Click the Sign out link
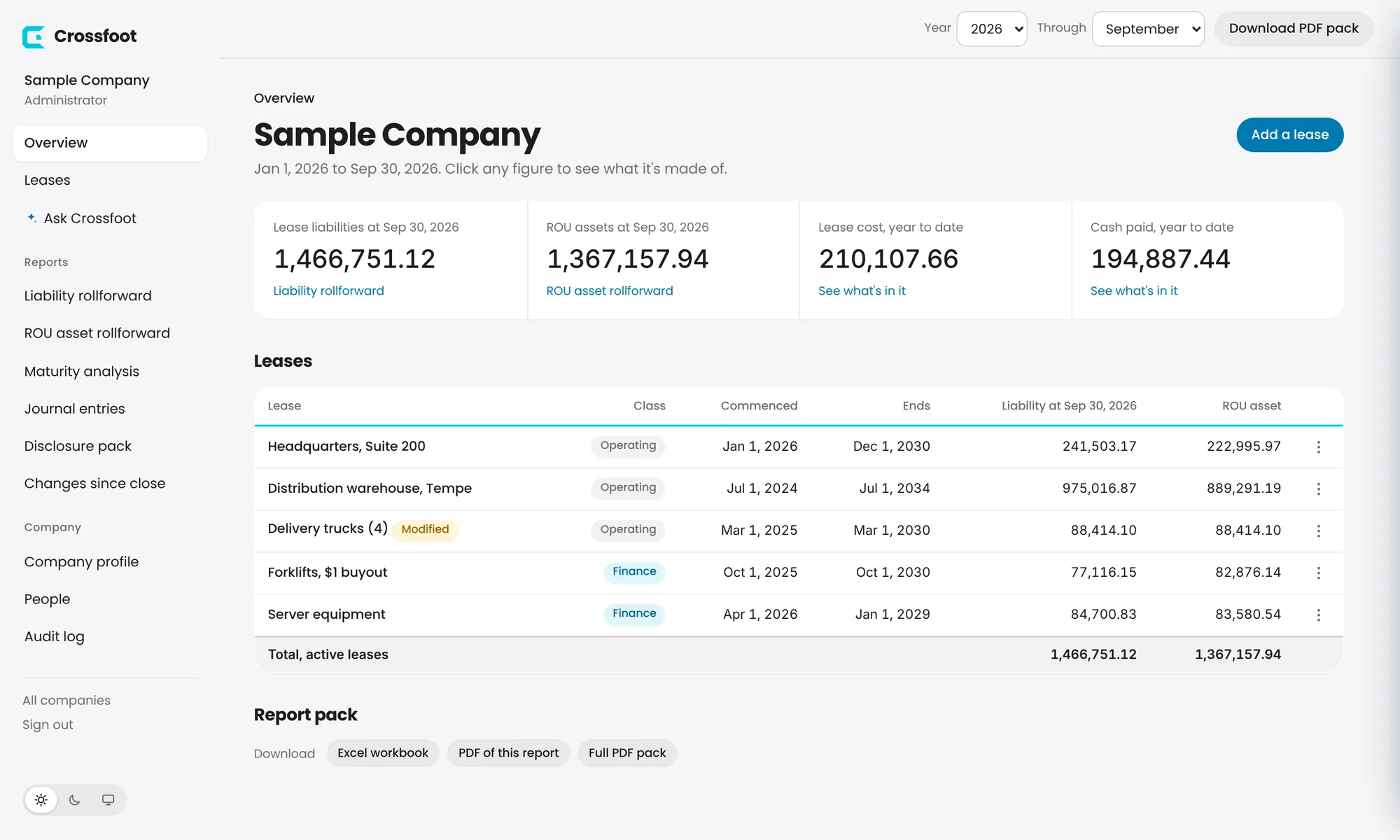 48,724
